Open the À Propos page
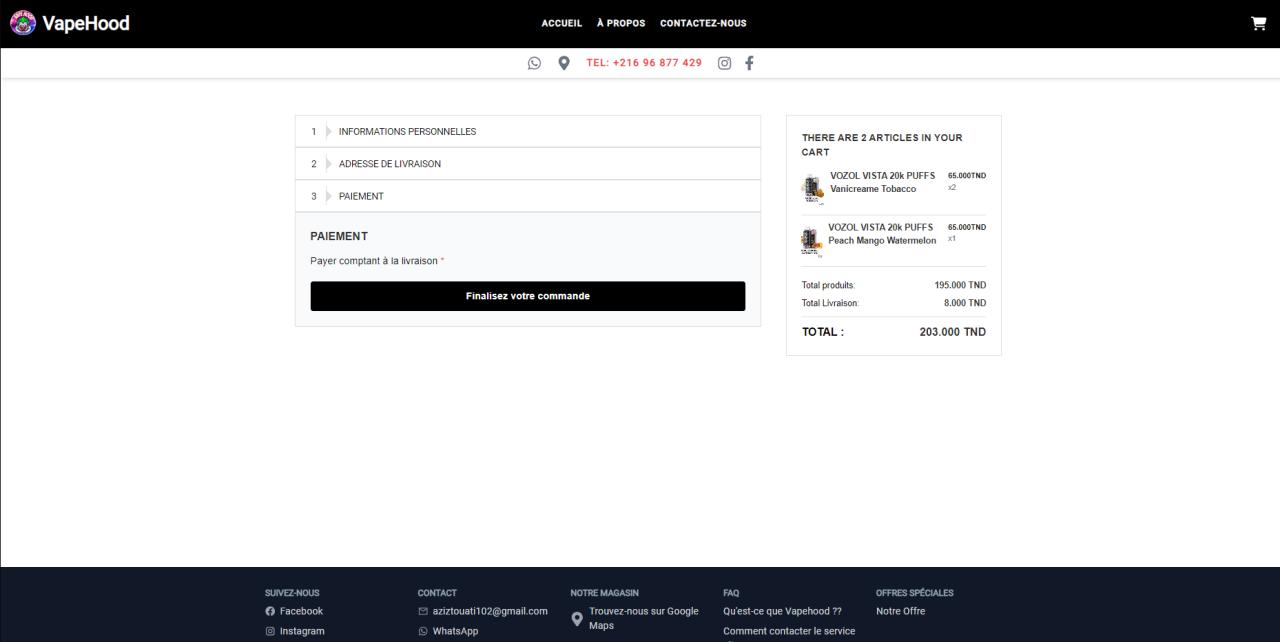 pyautogui.click(x=621, y=23)
